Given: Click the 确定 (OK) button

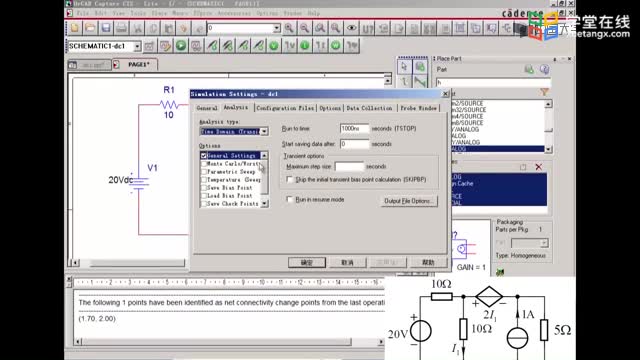Looking at the screenshot, I should click(307, 262).
